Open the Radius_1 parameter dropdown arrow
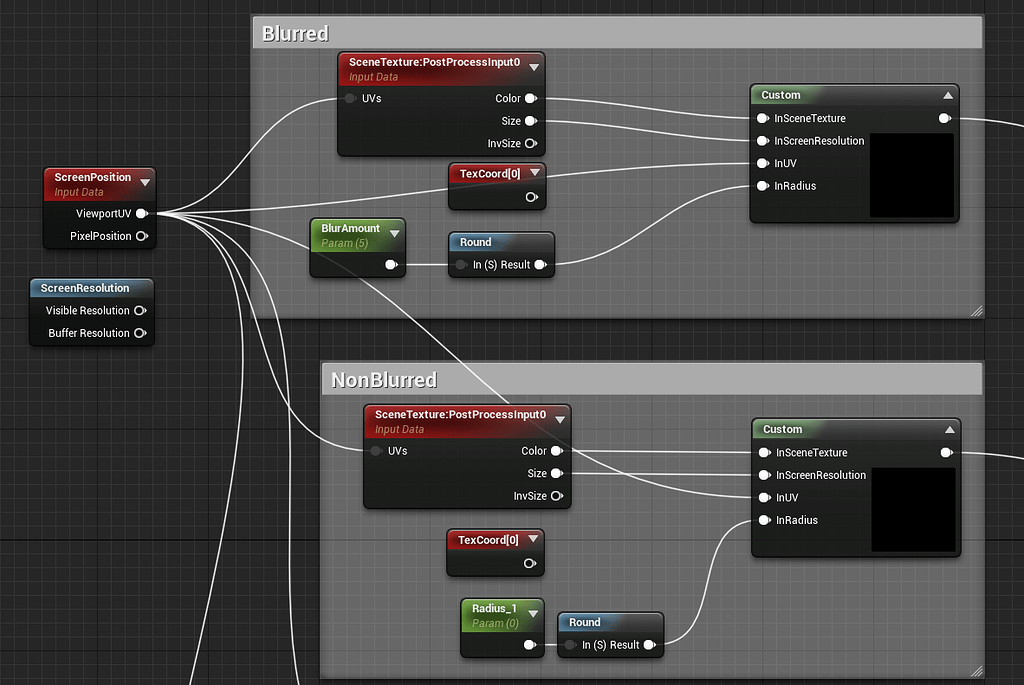Screen dimensions: 1024x685 point(533,615)
